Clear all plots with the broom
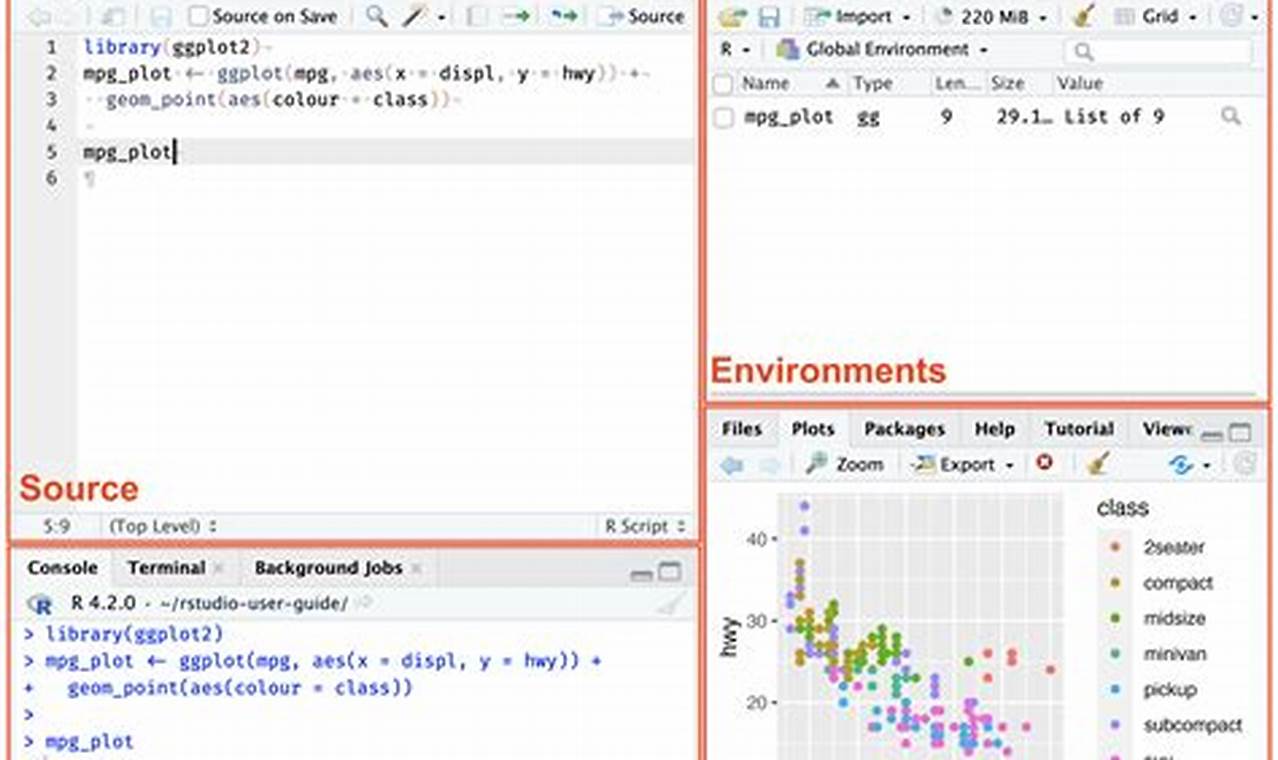Image resolution: width=1278 pixels, height=760 pixels. tap(1098, 463)
